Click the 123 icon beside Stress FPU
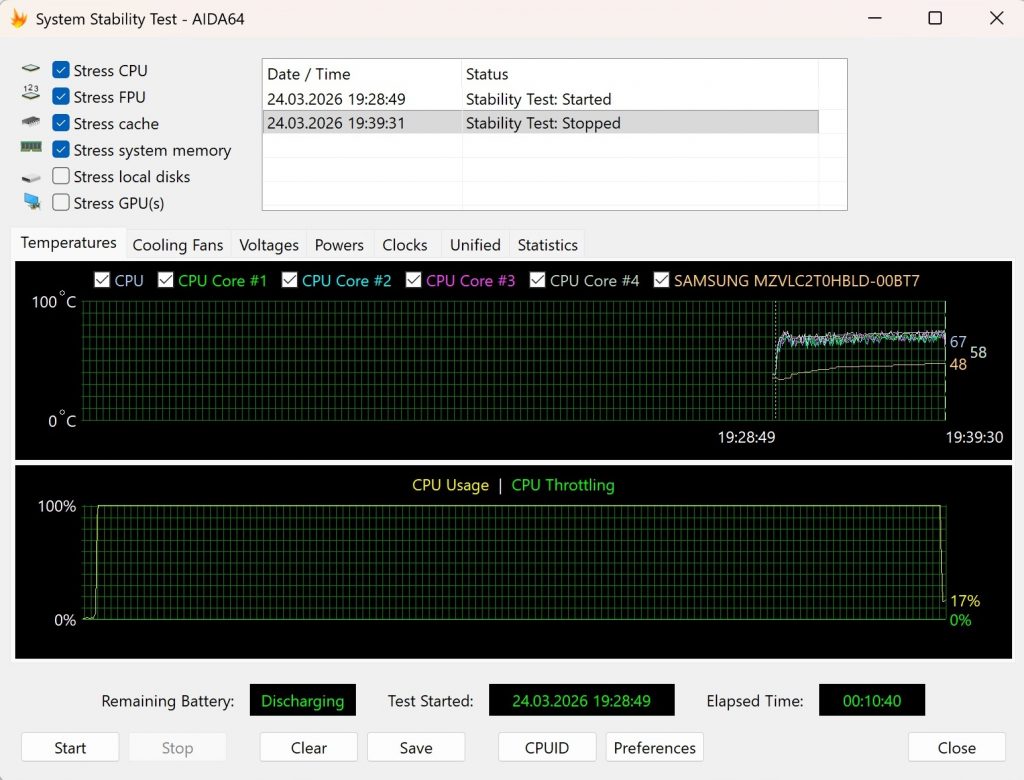The height and width of the screenshot is (780, 1024). (32, 96)
